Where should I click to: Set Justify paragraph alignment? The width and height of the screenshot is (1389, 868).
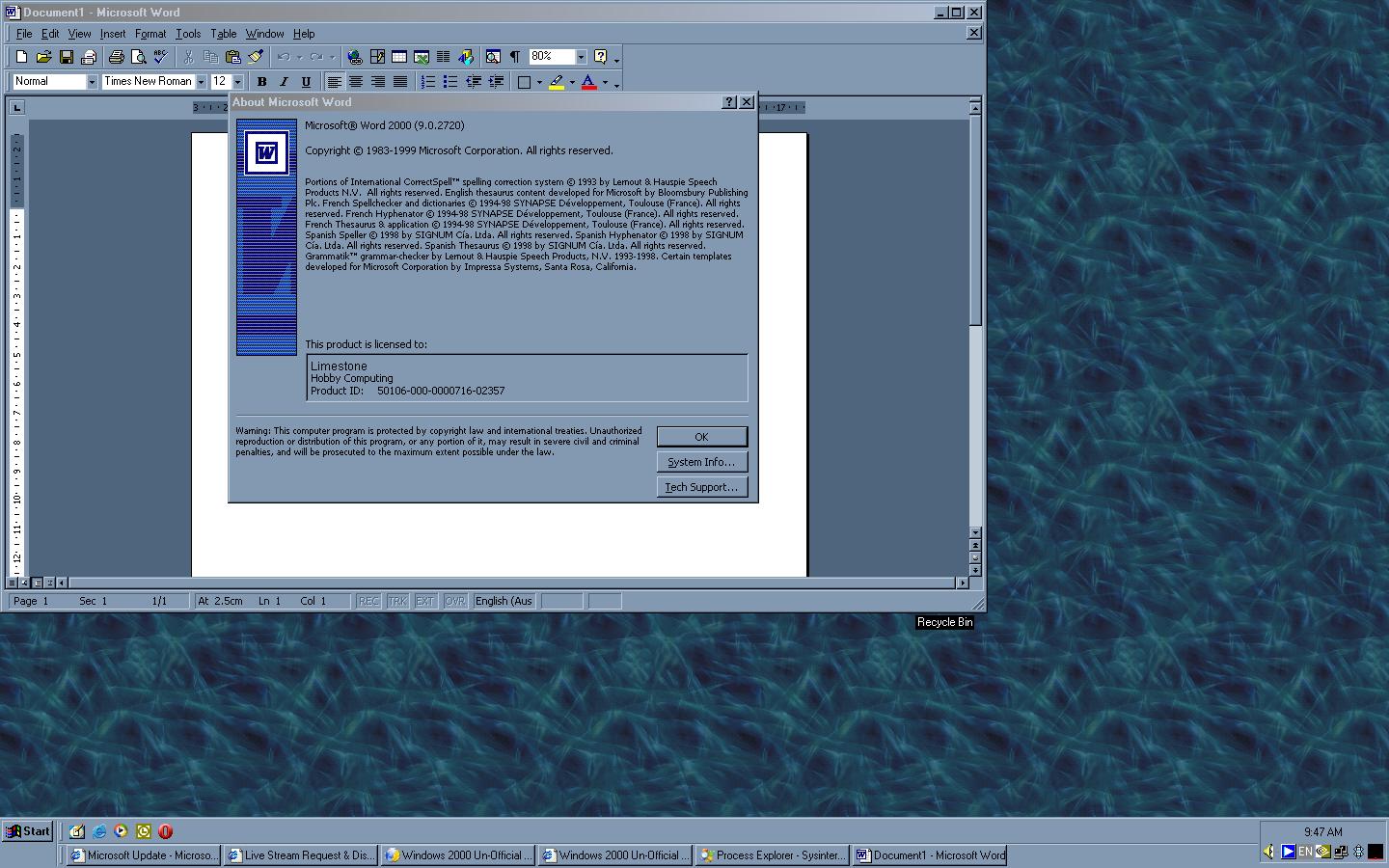point(400,82)
